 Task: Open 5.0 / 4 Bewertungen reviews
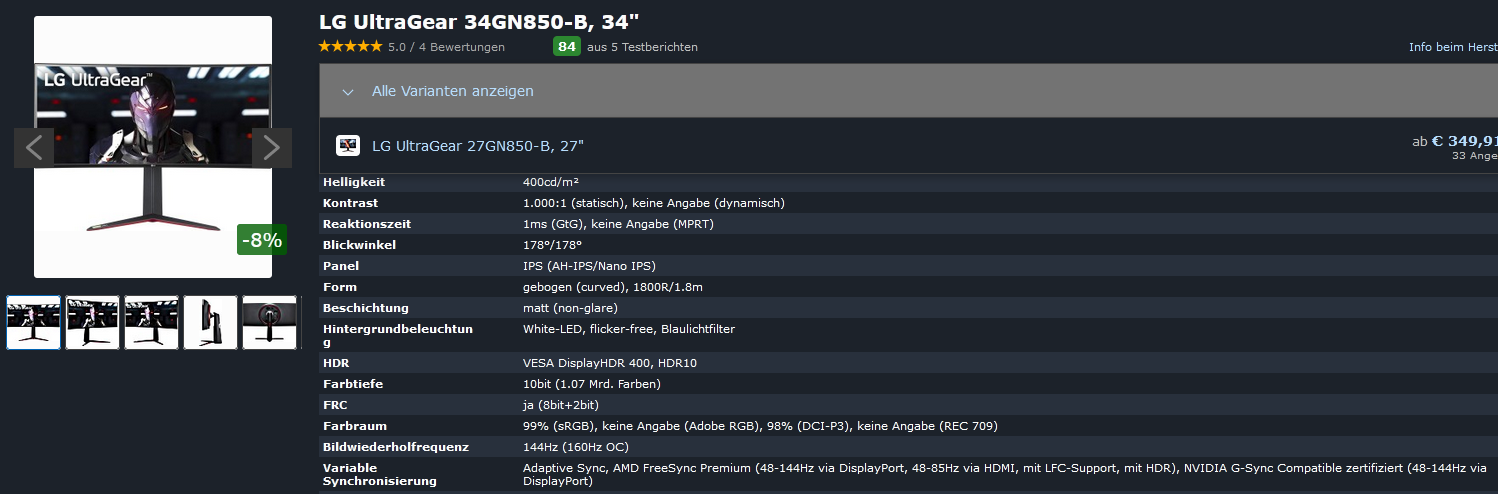[446, 47]
